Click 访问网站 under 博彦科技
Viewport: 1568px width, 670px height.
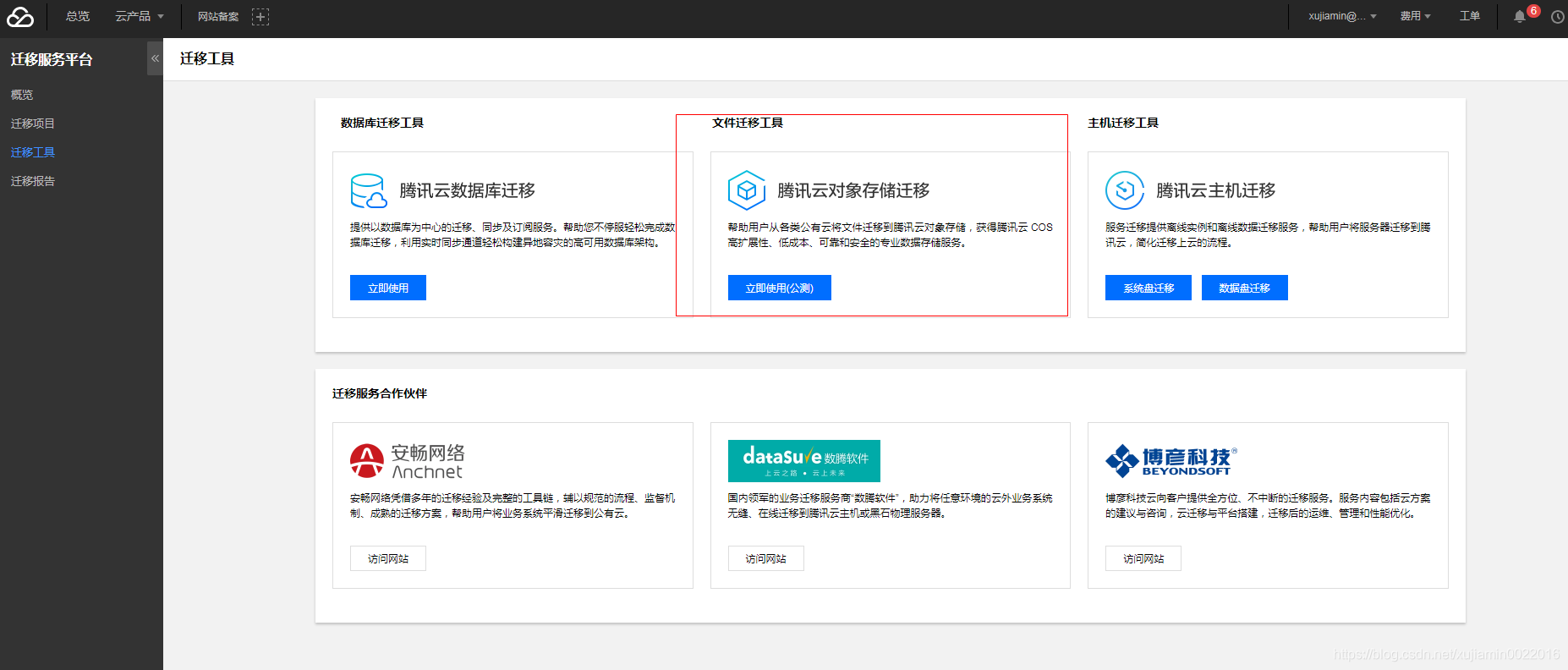(1143, 558)
